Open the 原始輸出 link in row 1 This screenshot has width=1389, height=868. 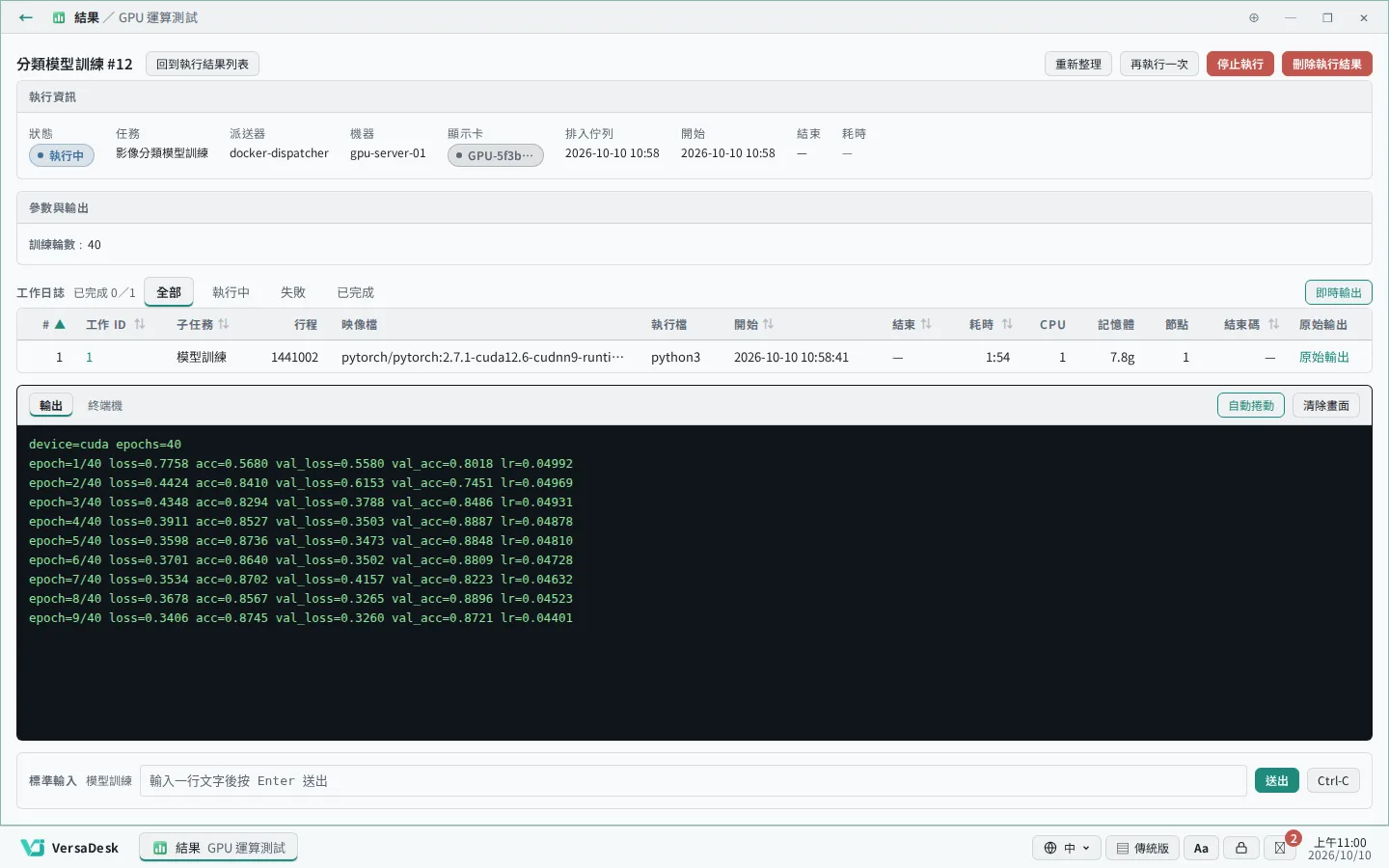[x=1324, y=357]
